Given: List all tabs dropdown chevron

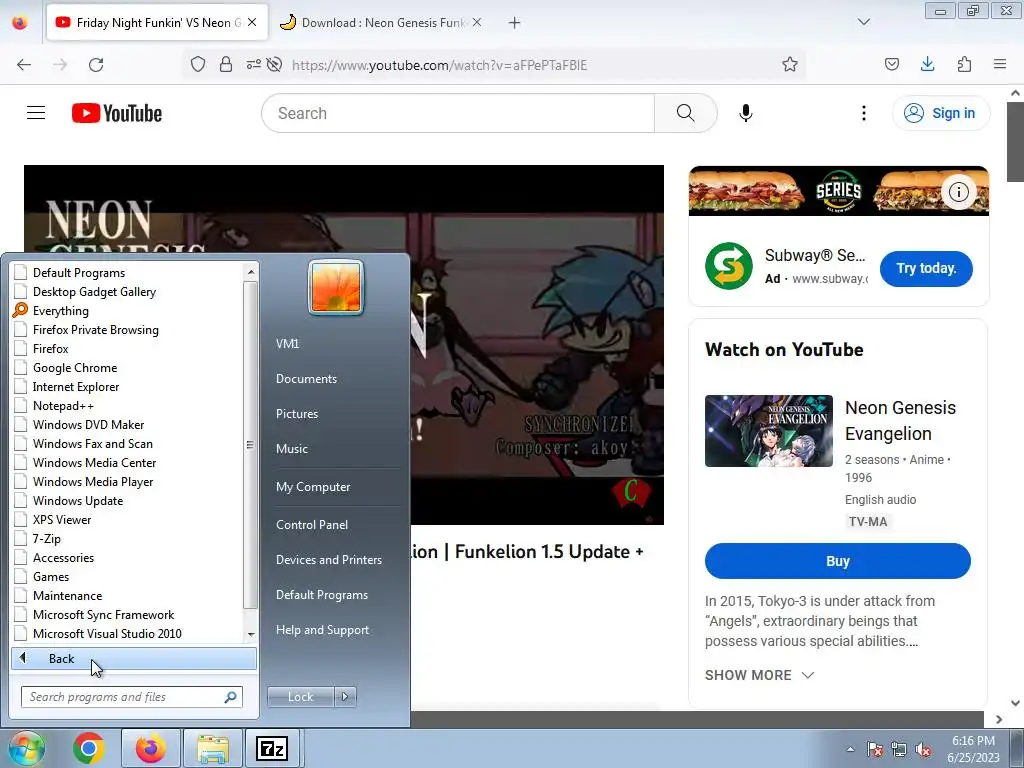Looking at the screenshot, I should click(x=864, y=22).
